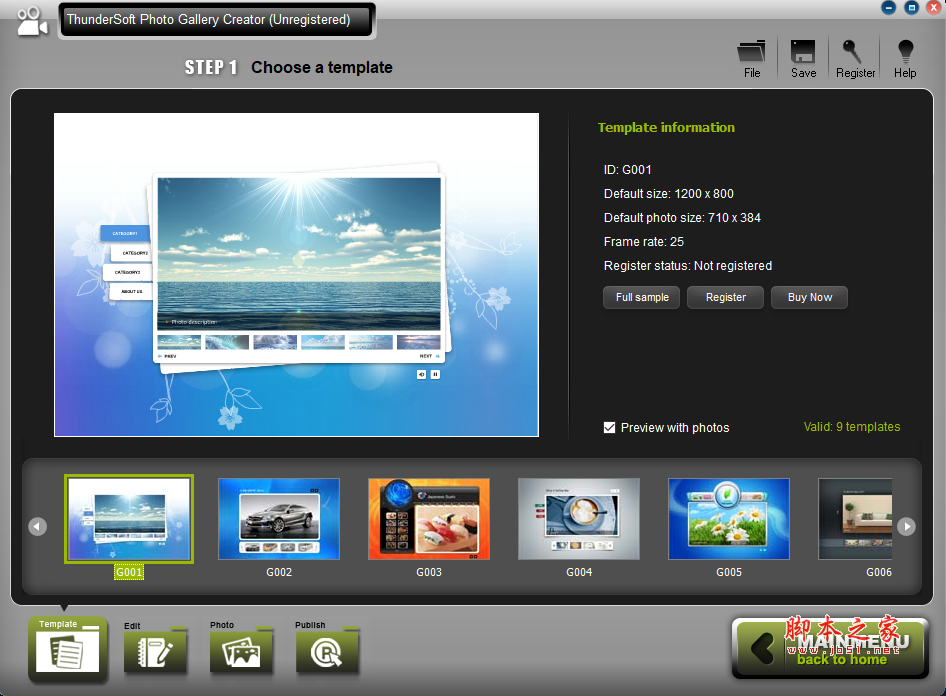Viewport: 946px width, 696px height.
Task: Close the application window
Action: [935, 8]
